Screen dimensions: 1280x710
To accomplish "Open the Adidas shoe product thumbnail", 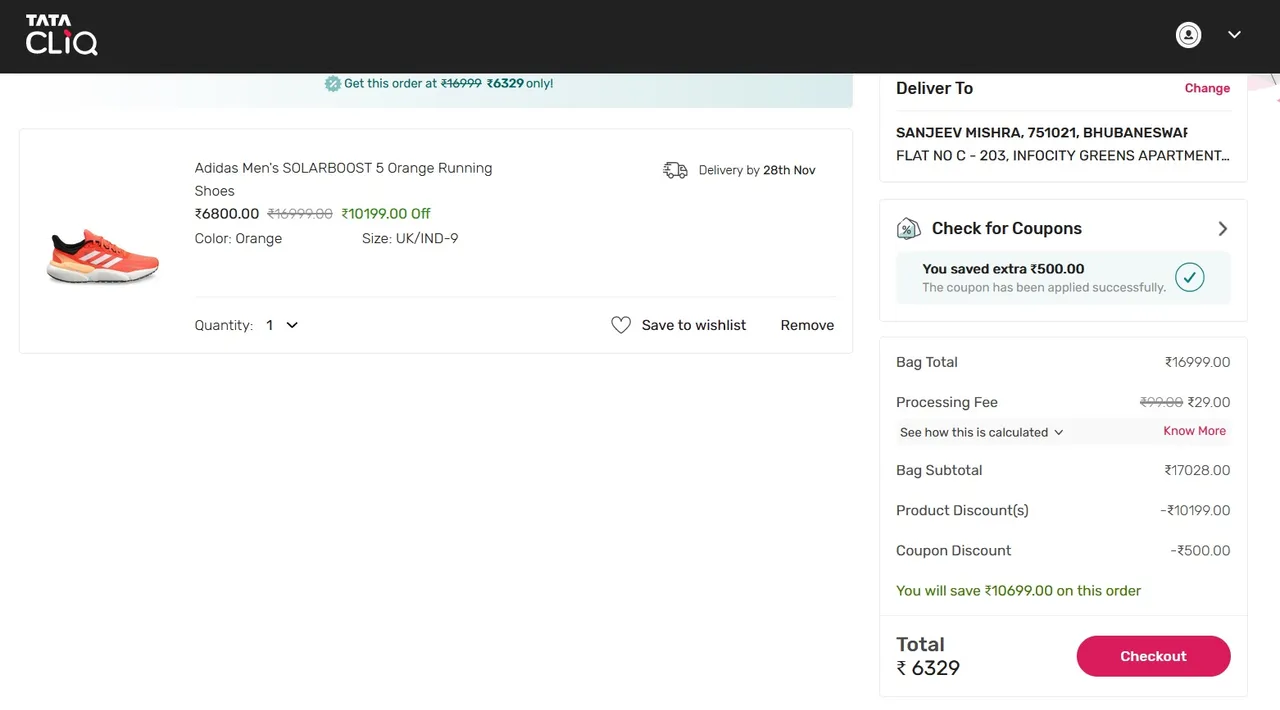I will (103, 258).
